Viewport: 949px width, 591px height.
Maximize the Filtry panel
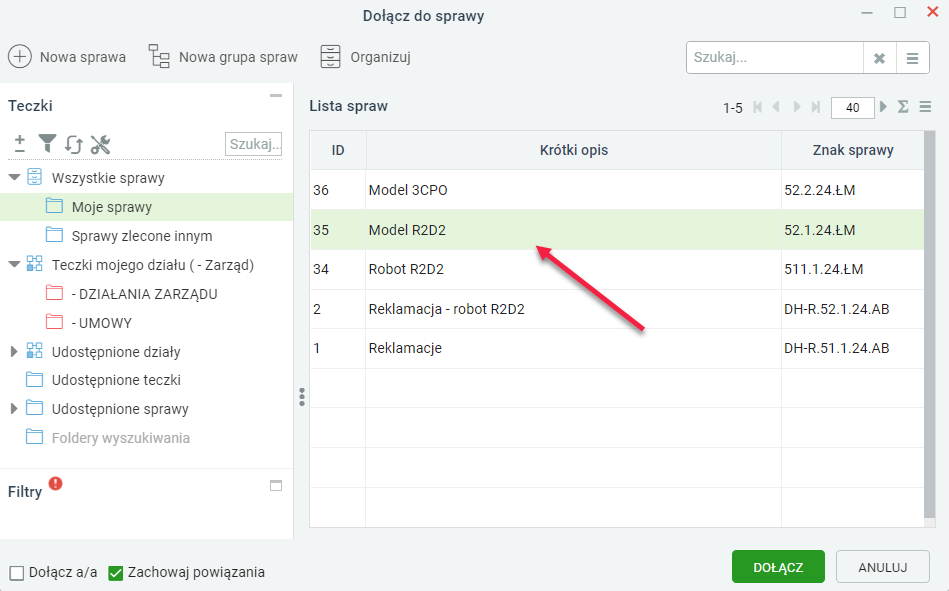point(276,486)
